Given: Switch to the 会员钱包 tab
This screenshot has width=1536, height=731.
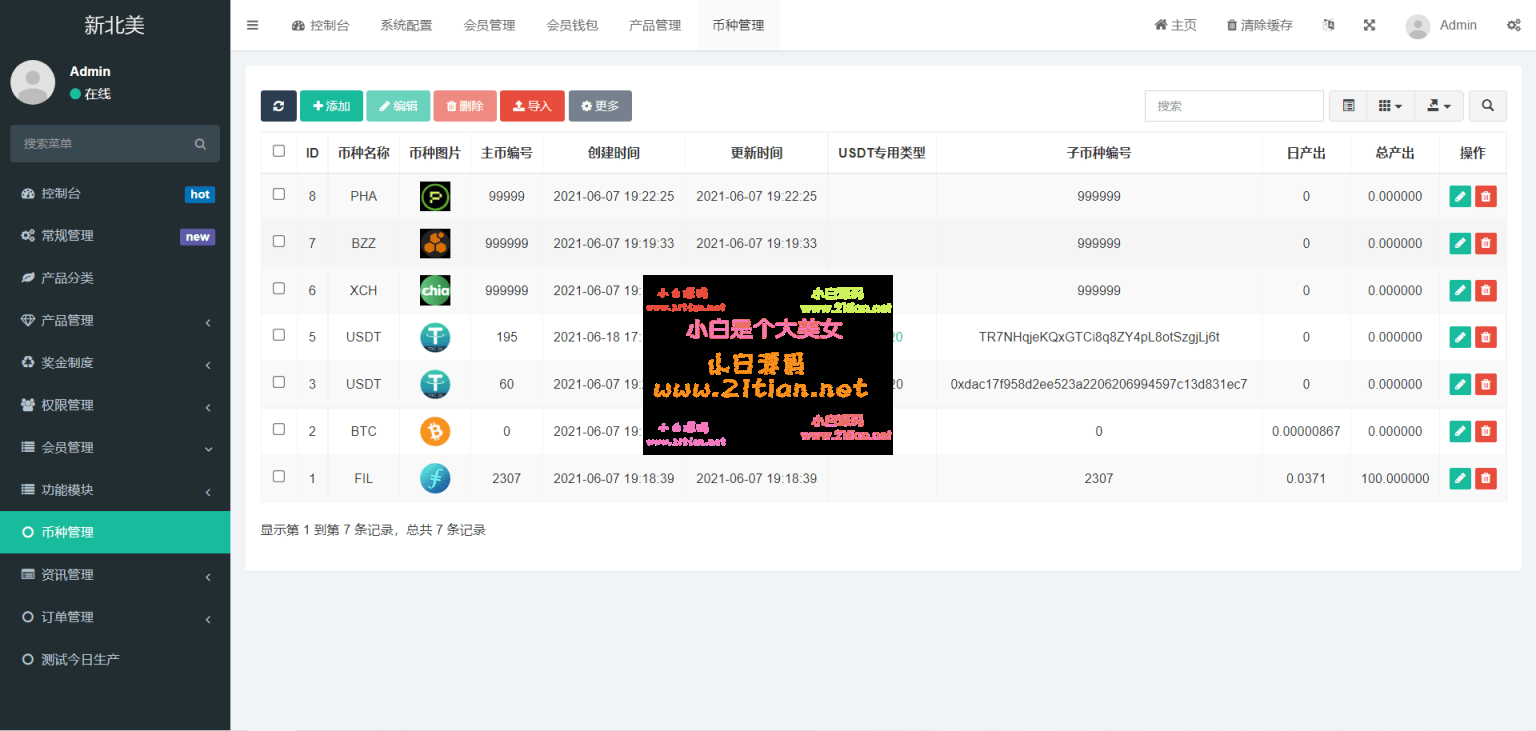Looking at the screenshot, I should (x=572, y=25).
